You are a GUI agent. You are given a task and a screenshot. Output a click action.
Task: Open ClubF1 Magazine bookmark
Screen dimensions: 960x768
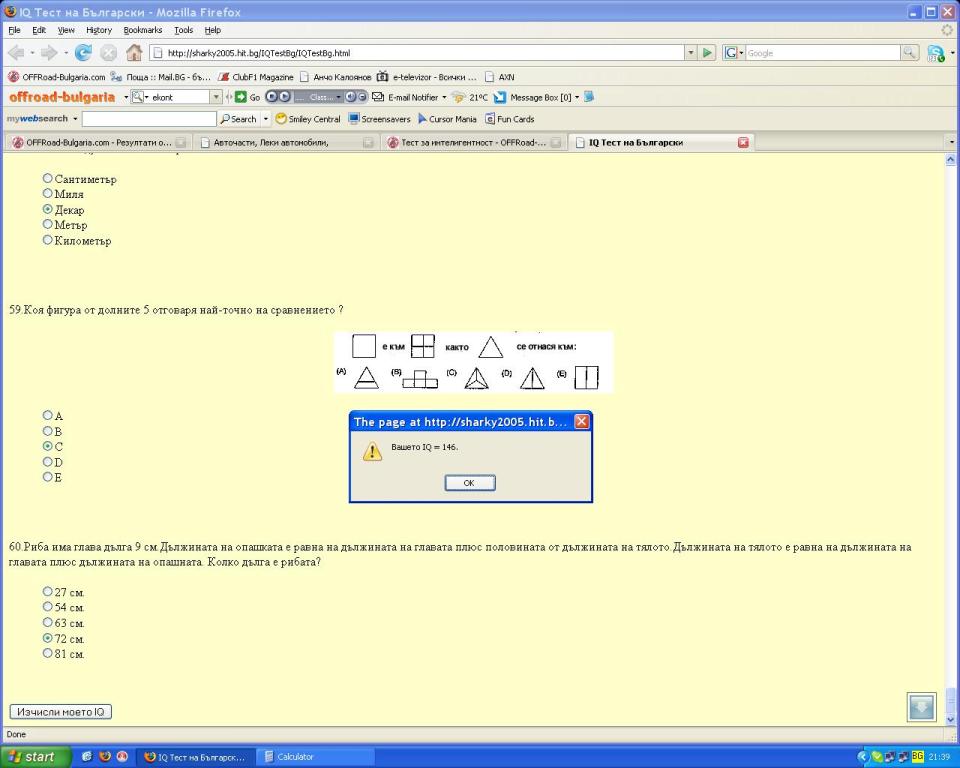256,77
